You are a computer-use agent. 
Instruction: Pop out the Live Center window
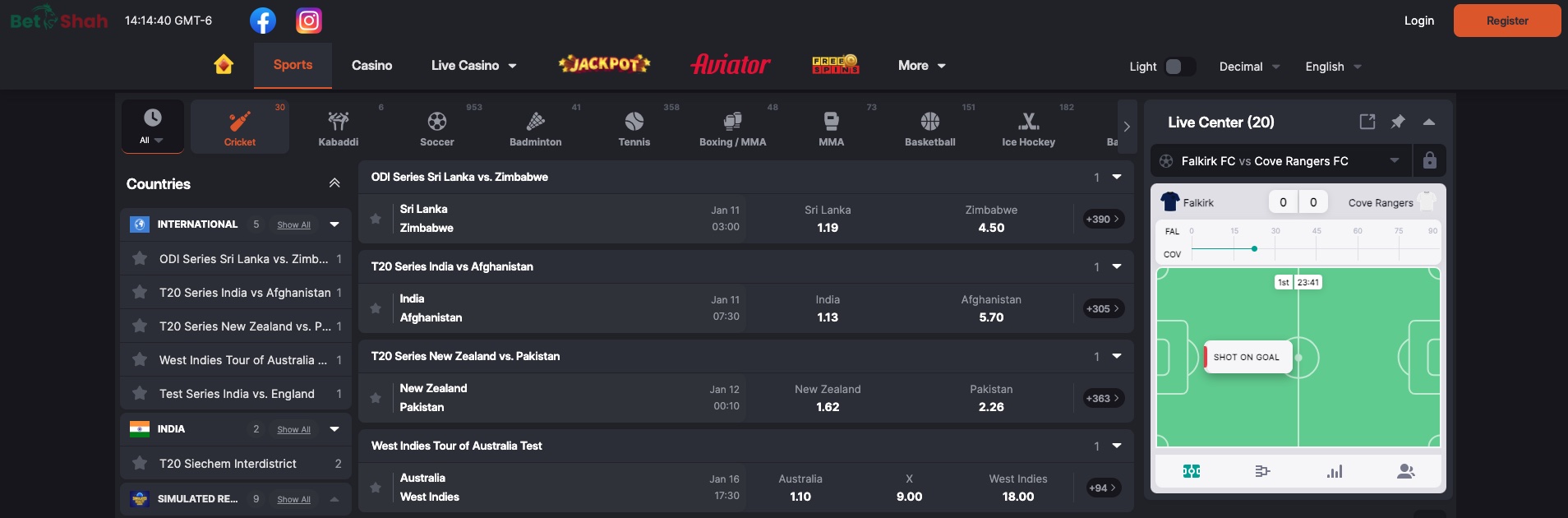(1367, 122)
